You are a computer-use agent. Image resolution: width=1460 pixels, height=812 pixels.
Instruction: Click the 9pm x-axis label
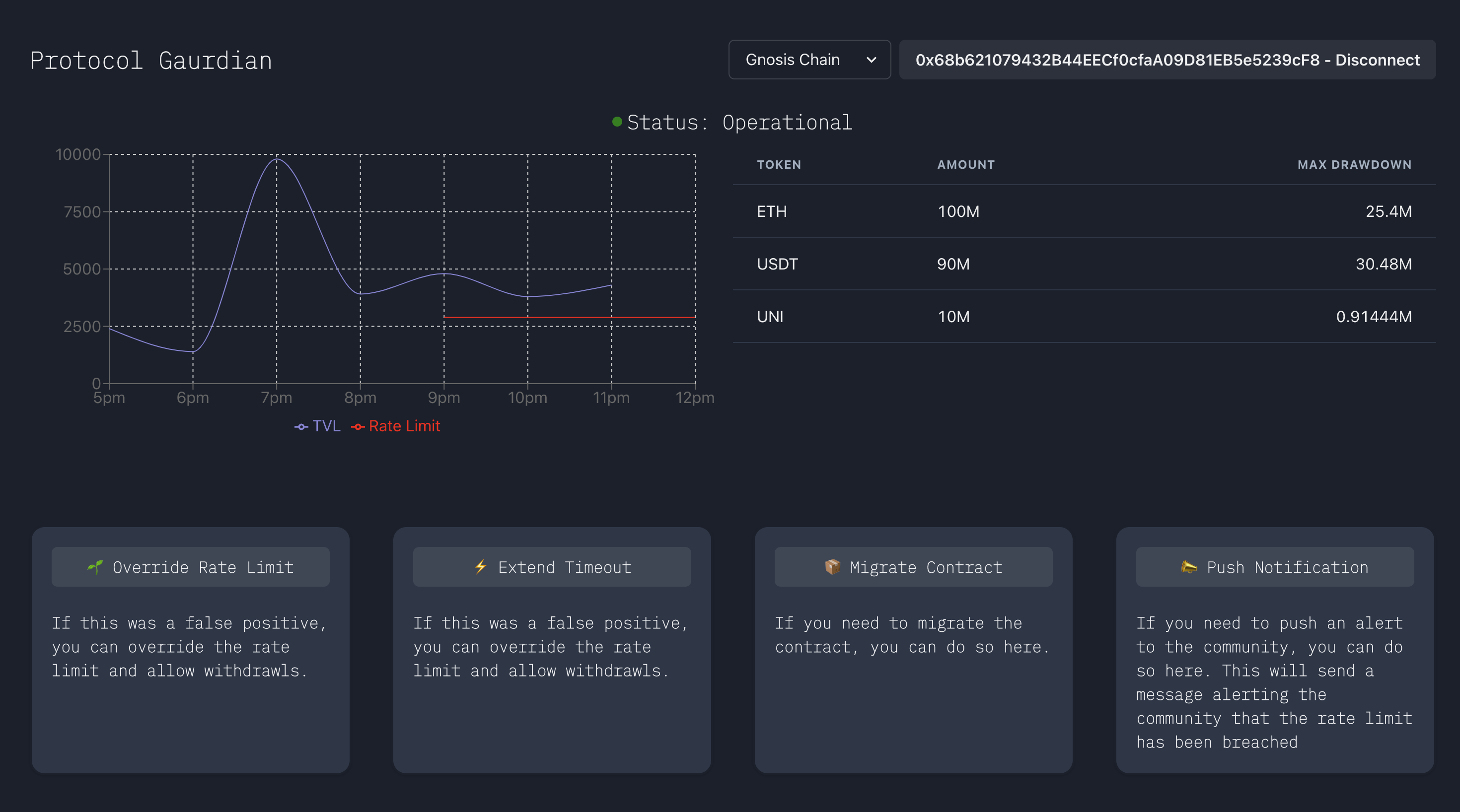click(444, 398)
